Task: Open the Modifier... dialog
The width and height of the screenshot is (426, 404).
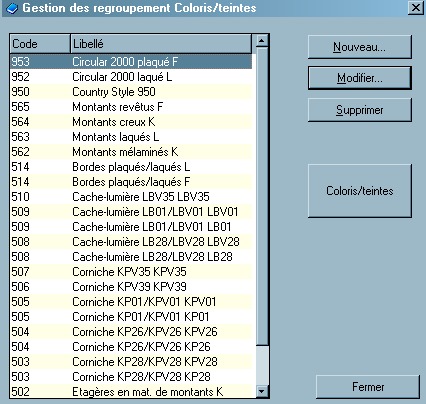Action: [x=360, y=78]
